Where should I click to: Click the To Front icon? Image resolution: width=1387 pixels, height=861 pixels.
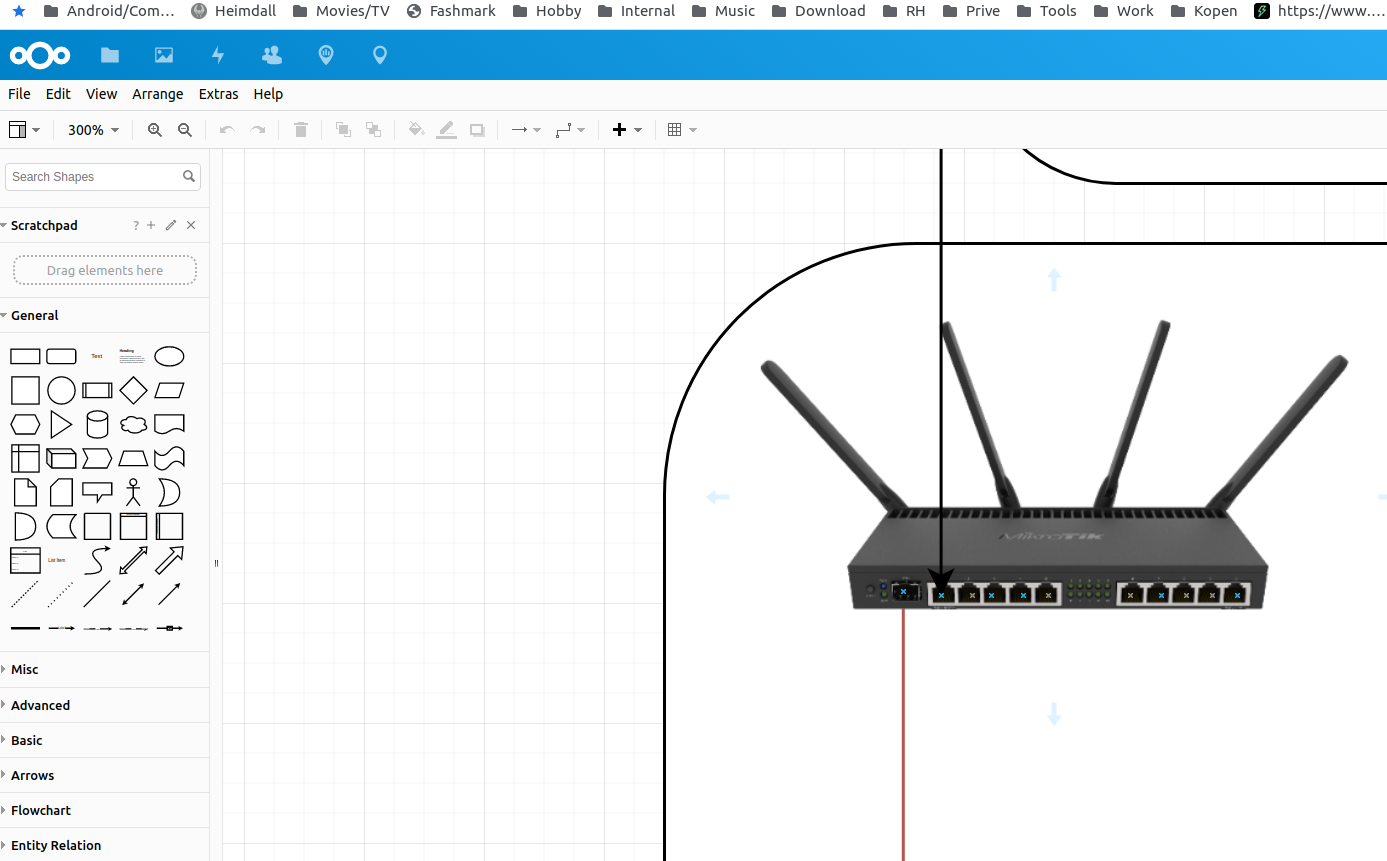tap(343, 130)
